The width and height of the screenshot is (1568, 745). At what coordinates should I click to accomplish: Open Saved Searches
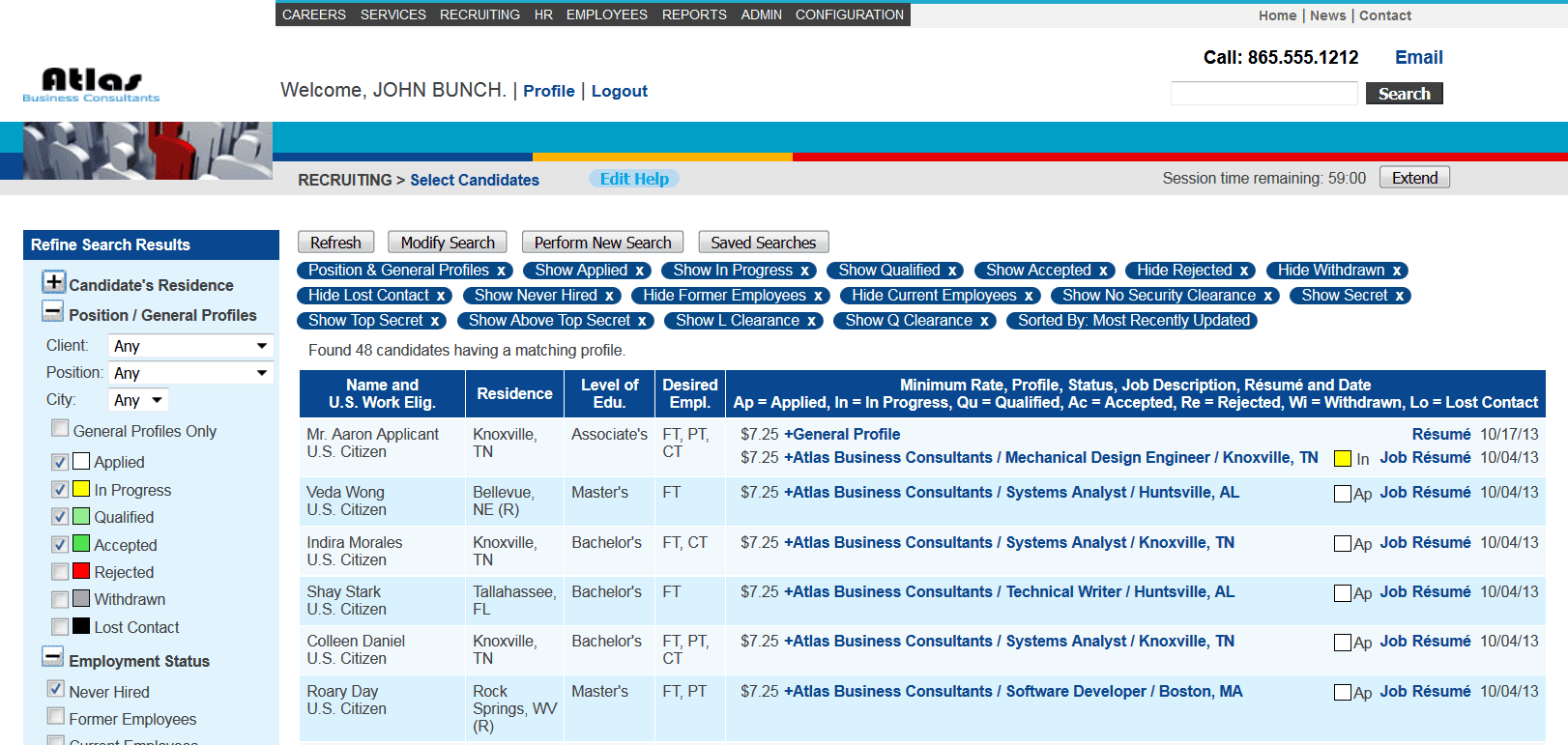764,243
